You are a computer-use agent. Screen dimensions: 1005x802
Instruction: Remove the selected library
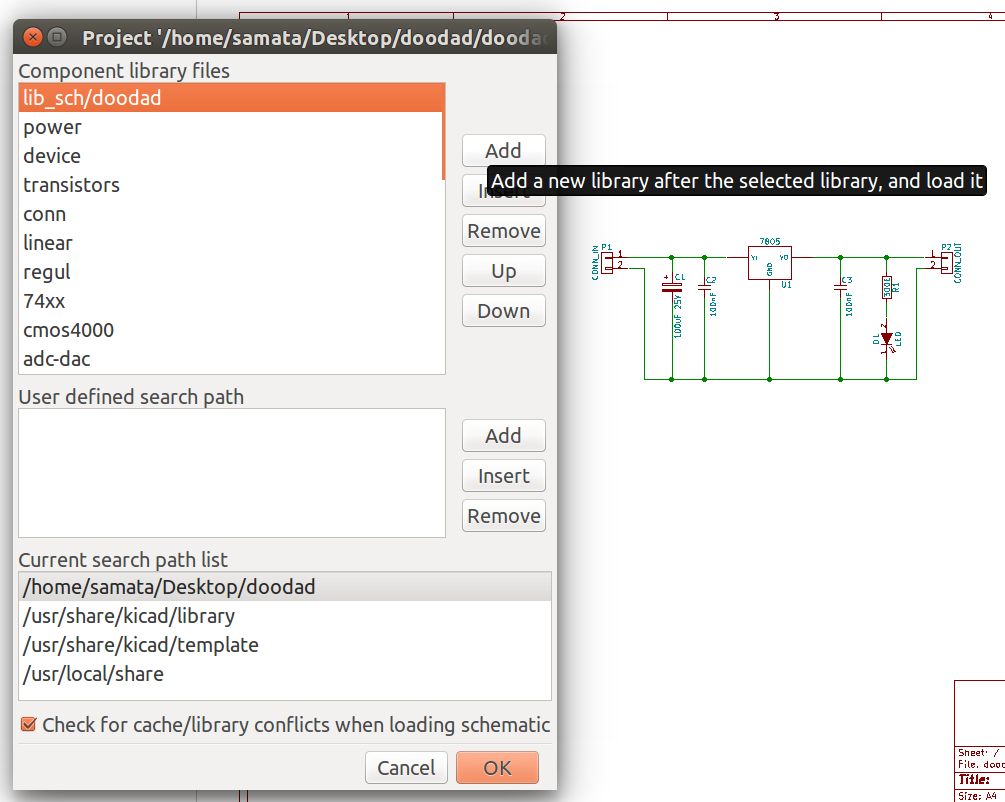coord(503,230)
